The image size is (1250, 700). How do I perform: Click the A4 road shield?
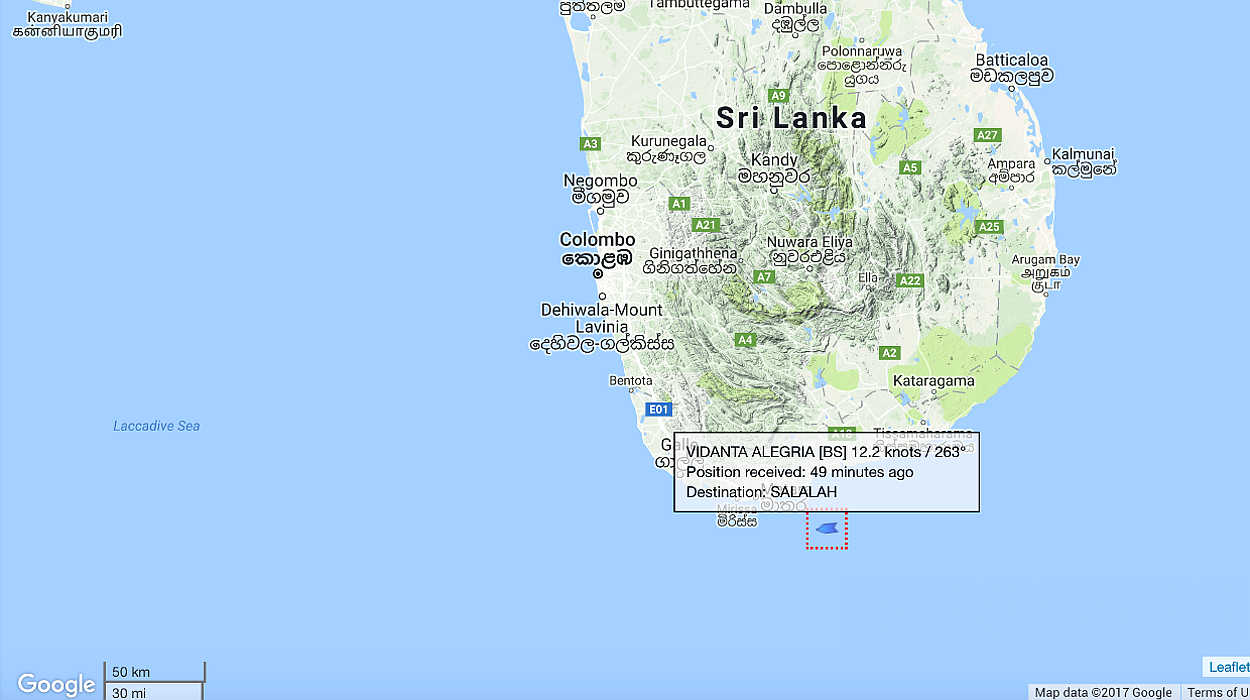point(744,340)
